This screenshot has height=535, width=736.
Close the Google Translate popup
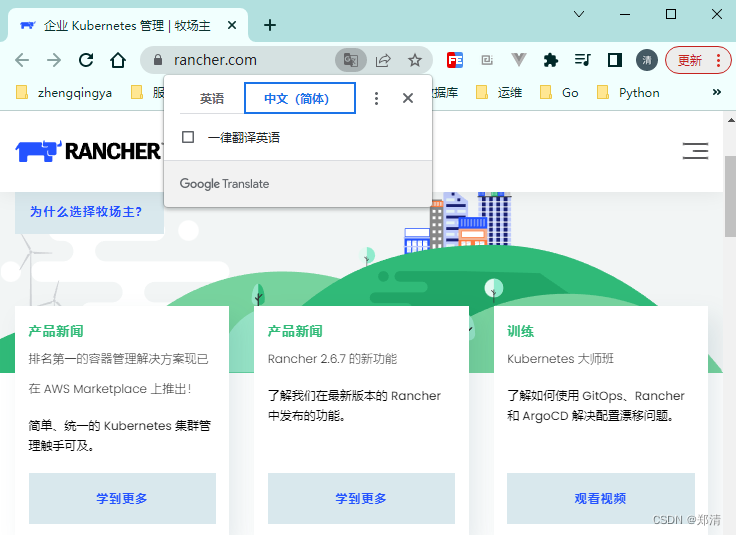pyautogui.click(x=408, y=98)
